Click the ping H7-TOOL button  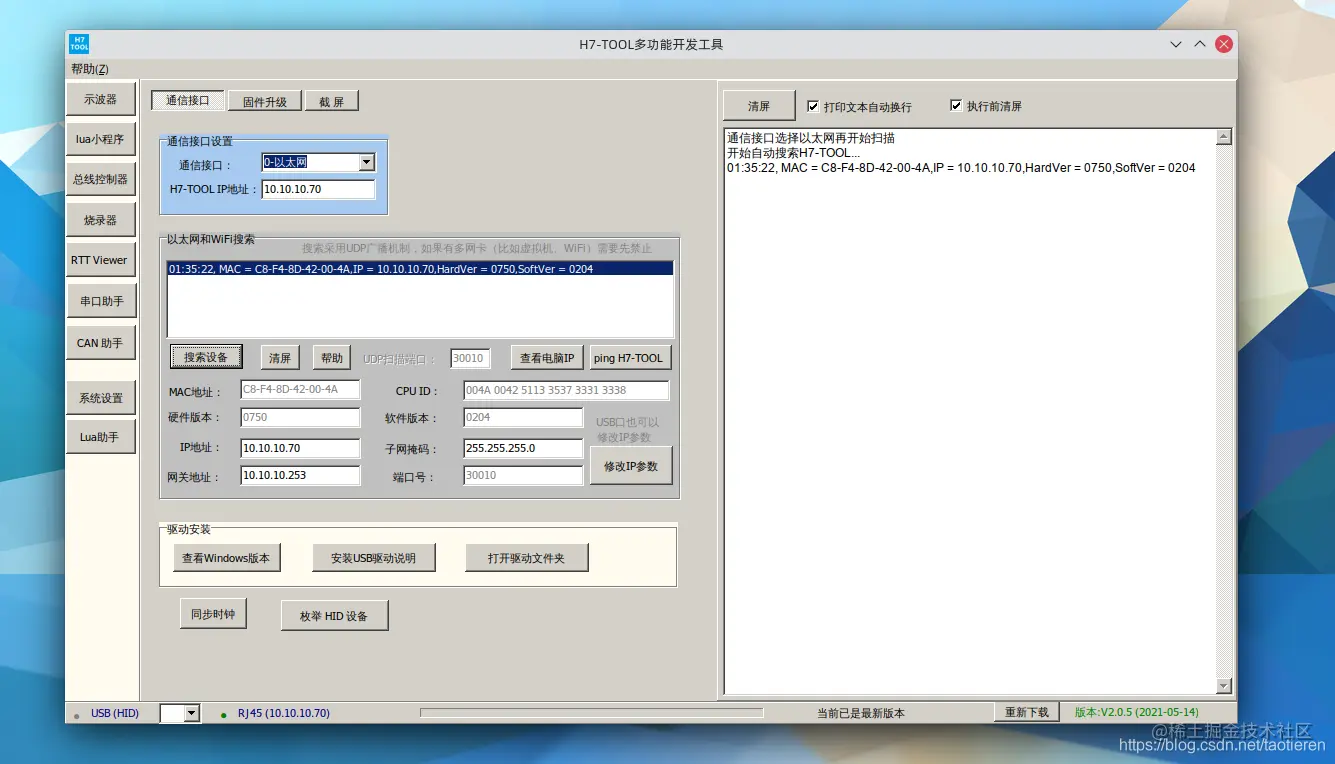(629, 358)
